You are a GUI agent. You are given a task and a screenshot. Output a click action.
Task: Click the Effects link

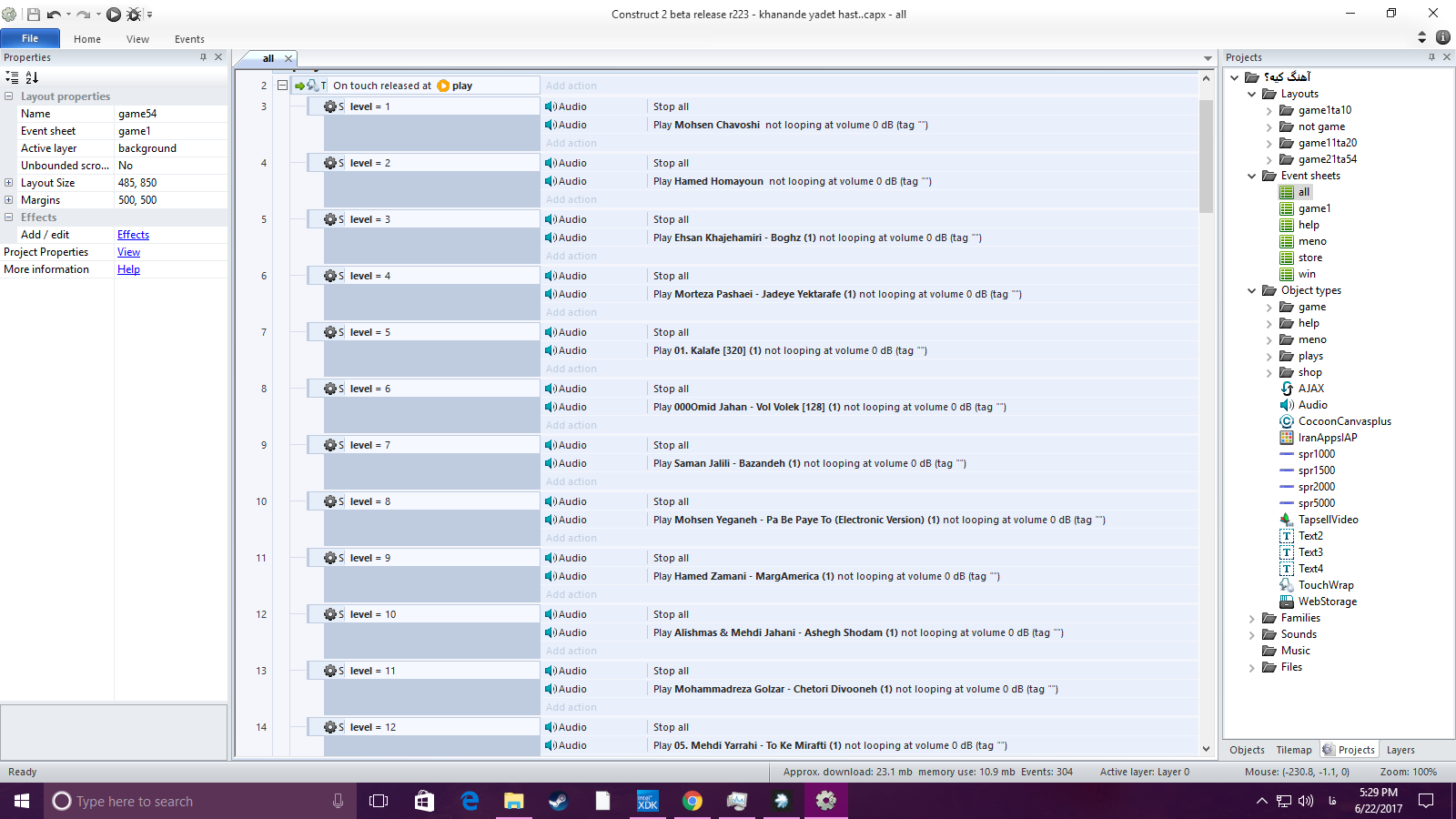point(133,235)
